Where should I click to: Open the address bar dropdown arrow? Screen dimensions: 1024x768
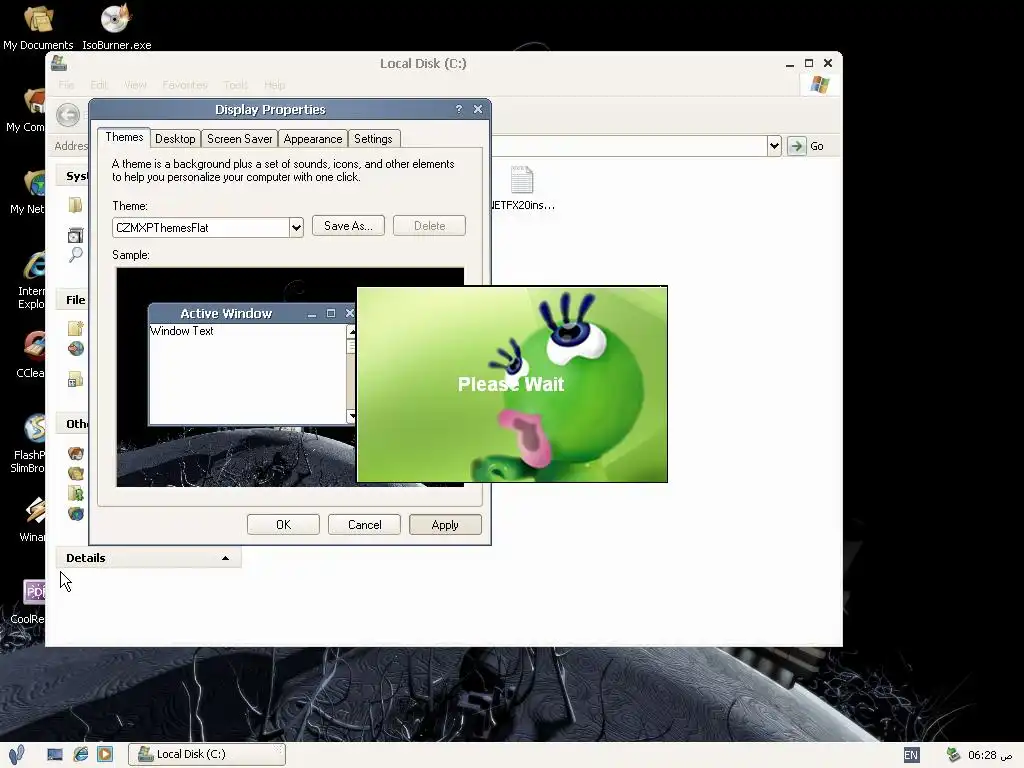click(x=774, y=146)
